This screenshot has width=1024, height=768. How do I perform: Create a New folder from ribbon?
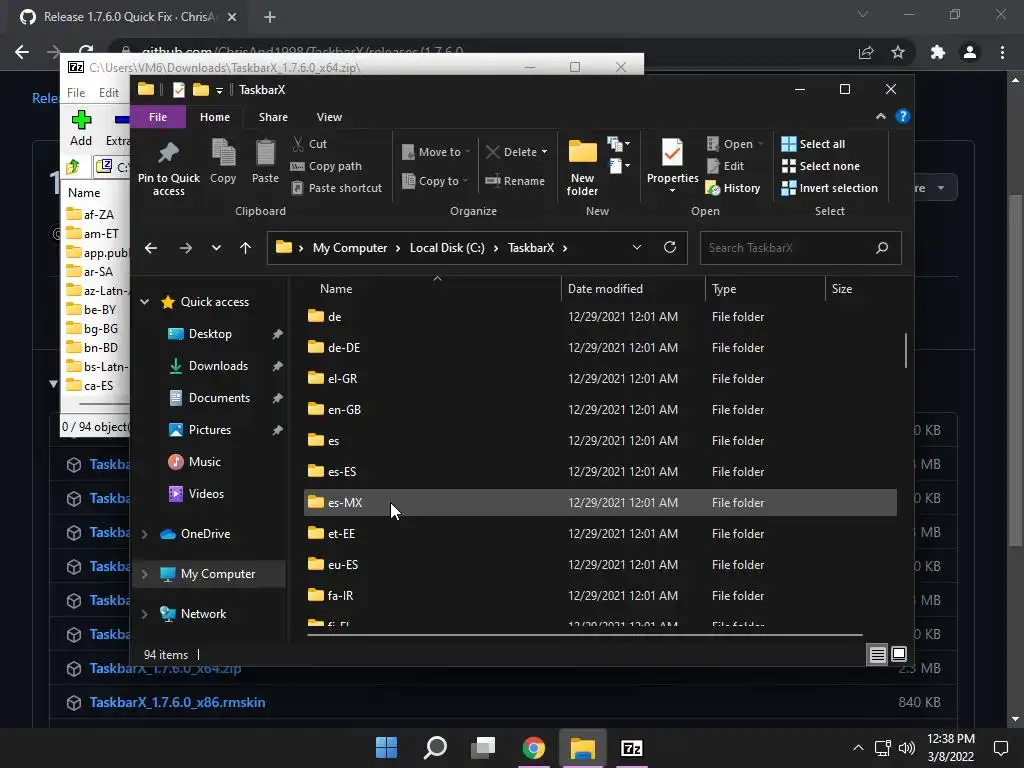pos(582,167)
